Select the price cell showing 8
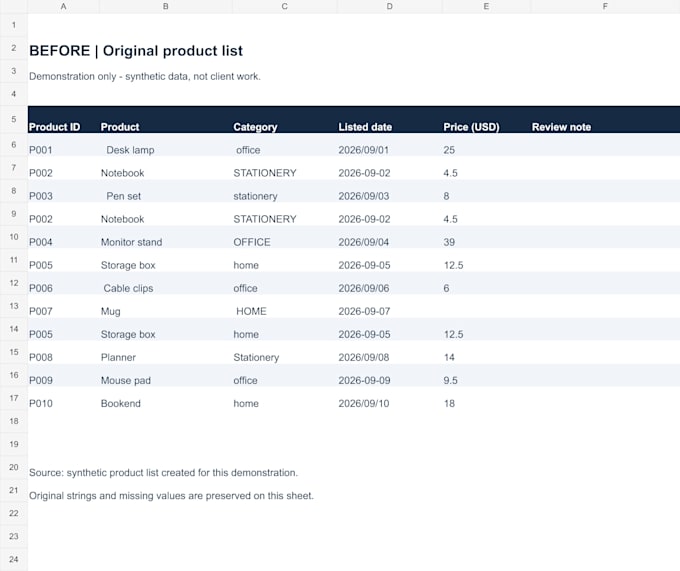Screen dimensions: 680x571 point(486,191)
